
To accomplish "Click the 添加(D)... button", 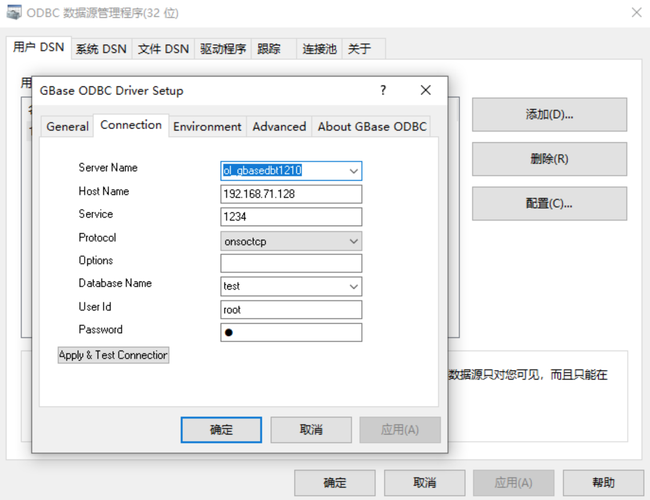I will click(549, 114).
